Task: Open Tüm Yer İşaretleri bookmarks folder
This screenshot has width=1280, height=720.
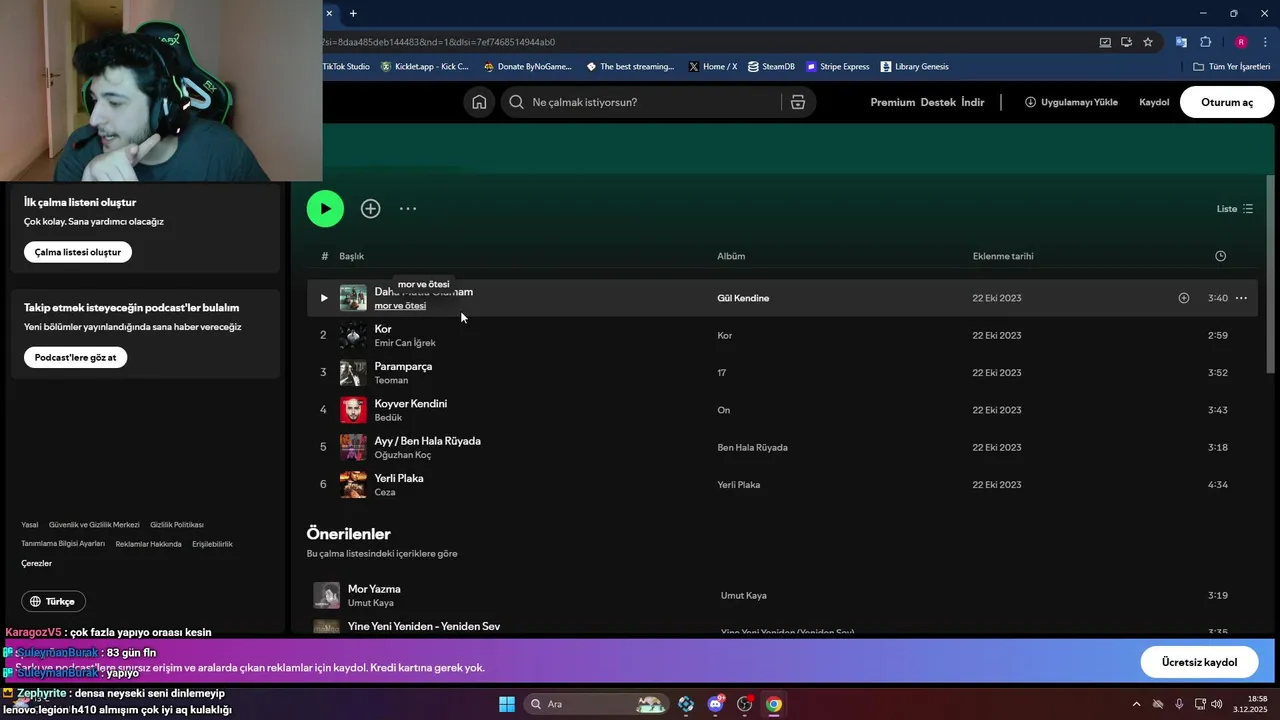Action: tap(1232, 67)
